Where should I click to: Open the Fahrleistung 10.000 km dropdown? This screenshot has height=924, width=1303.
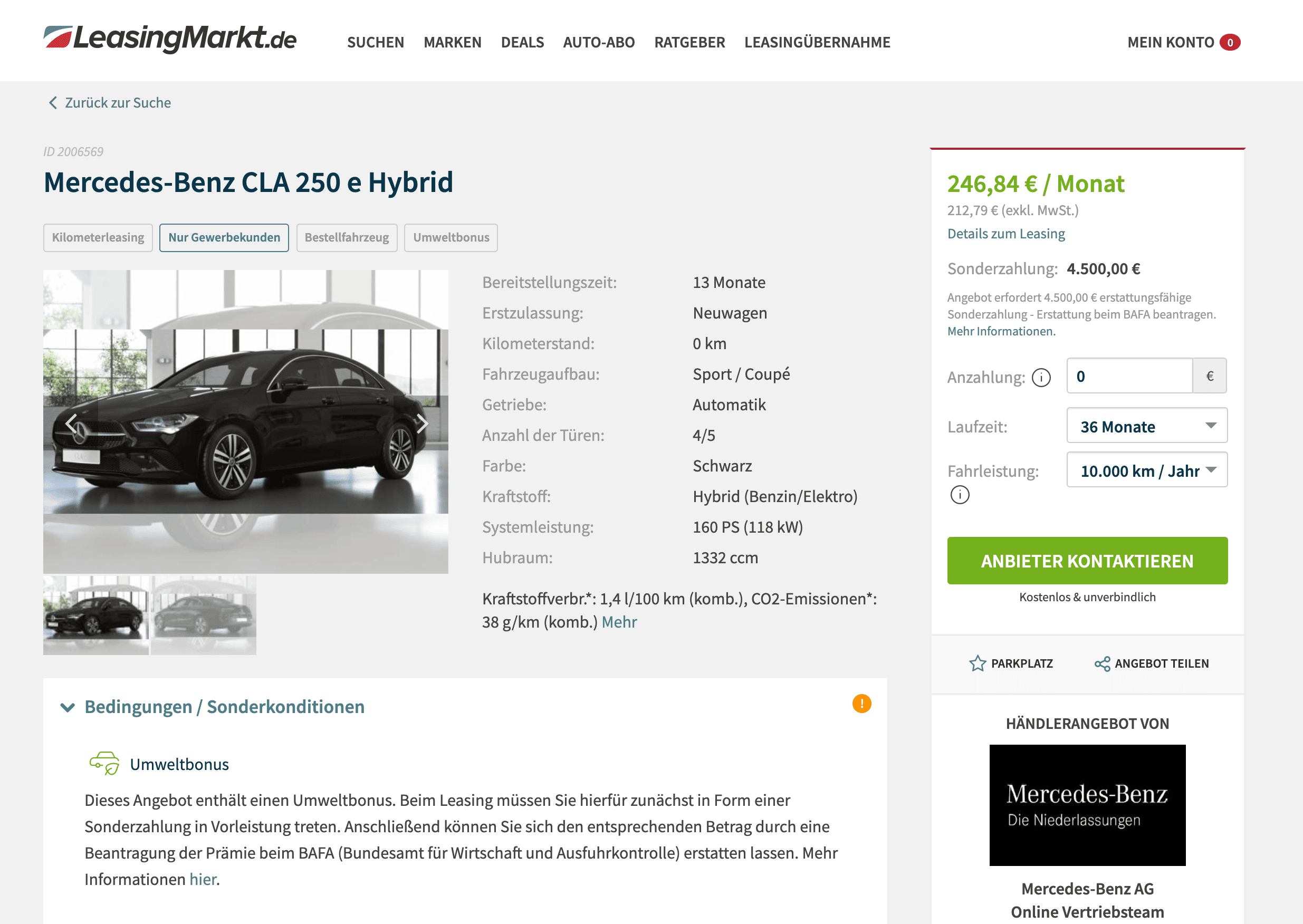1146,470
